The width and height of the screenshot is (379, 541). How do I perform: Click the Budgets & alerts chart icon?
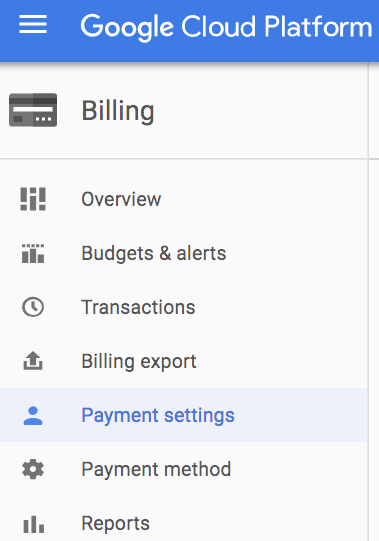(33, 253)
